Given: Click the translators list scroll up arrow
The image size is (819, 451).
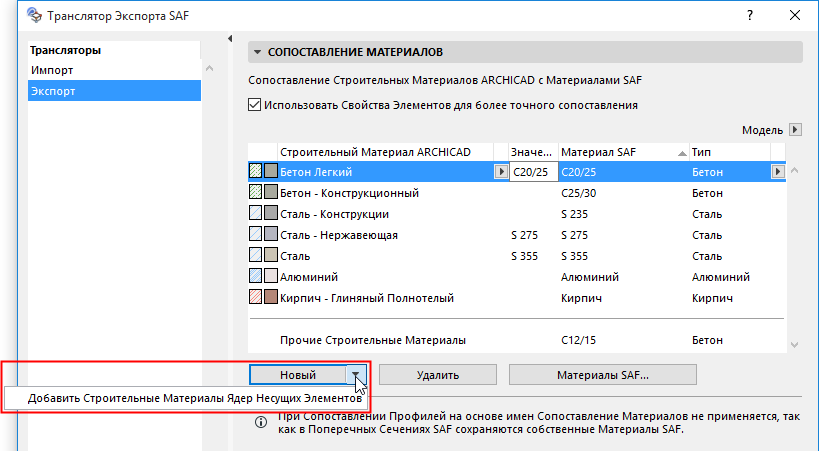Looking at the screenshot, I should tap(209, 68).
